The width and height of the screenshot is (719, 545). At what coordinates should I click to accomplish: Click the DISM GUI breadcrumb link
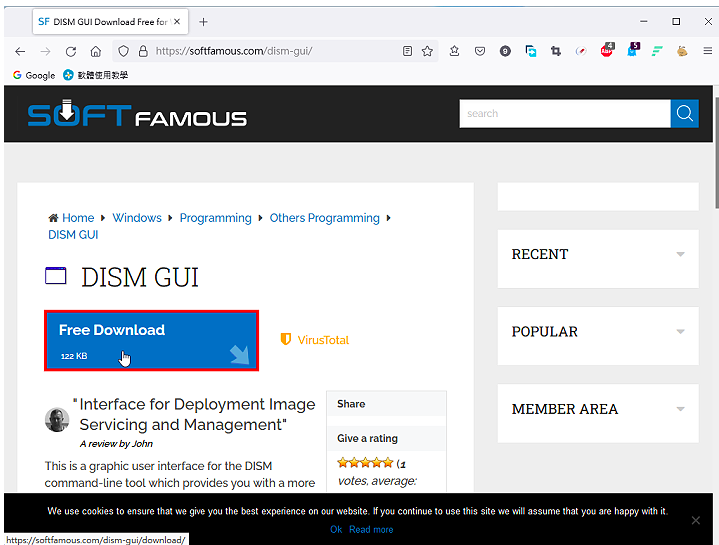click(73, 235)
